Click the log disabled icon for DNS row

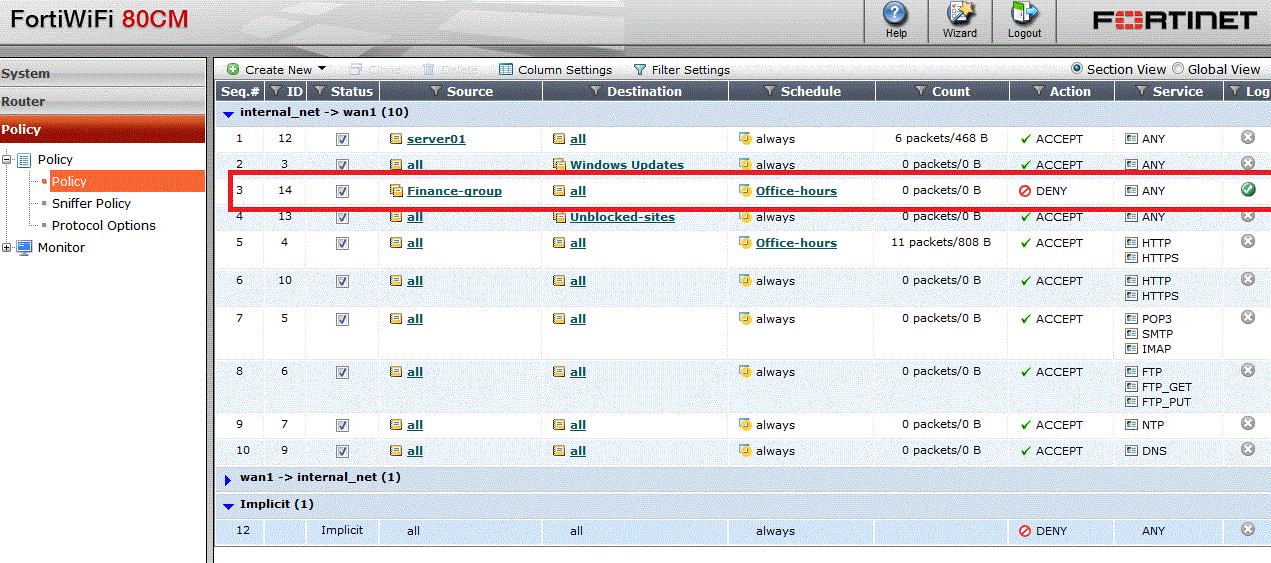[1248, 449]
